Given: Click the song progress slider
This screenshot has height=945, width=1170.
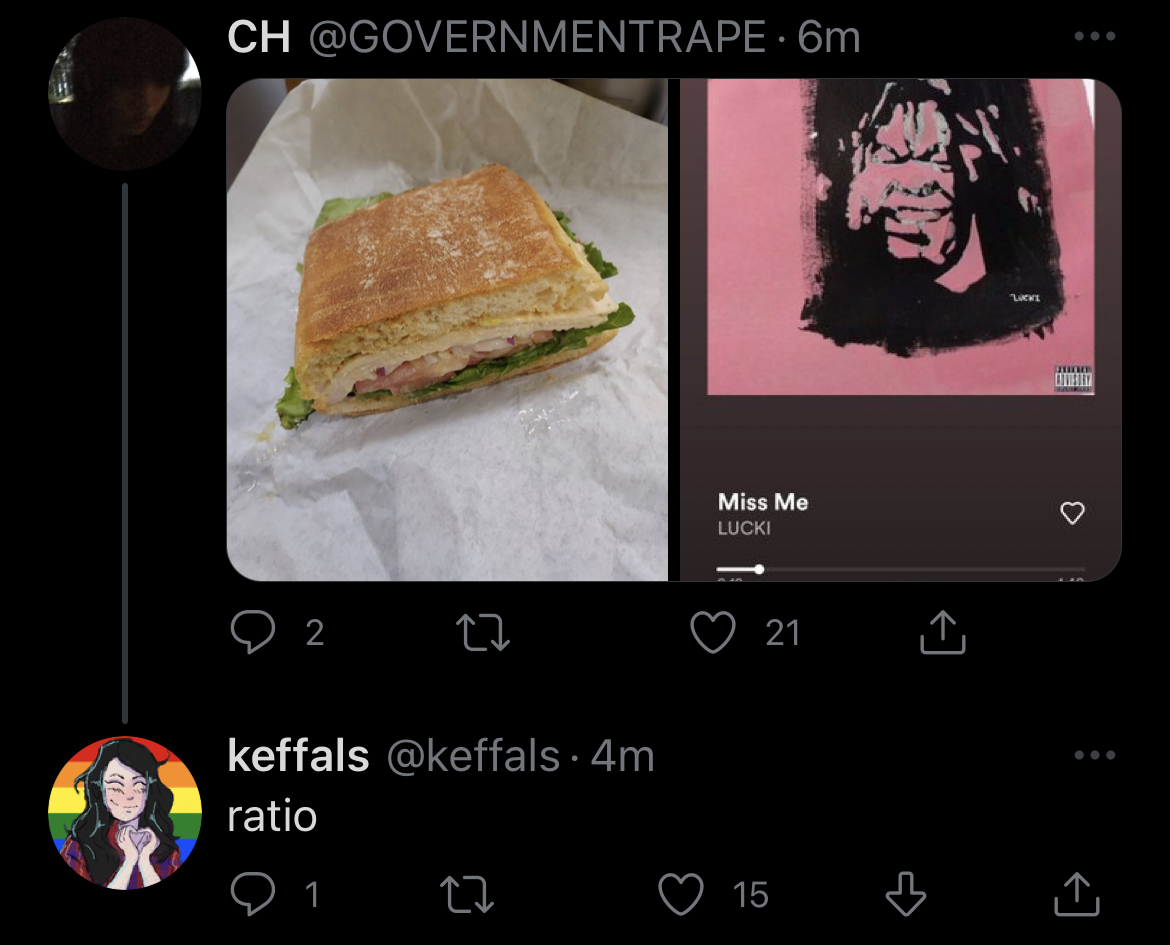Looking at the screenshot, I should pos(900,570).
